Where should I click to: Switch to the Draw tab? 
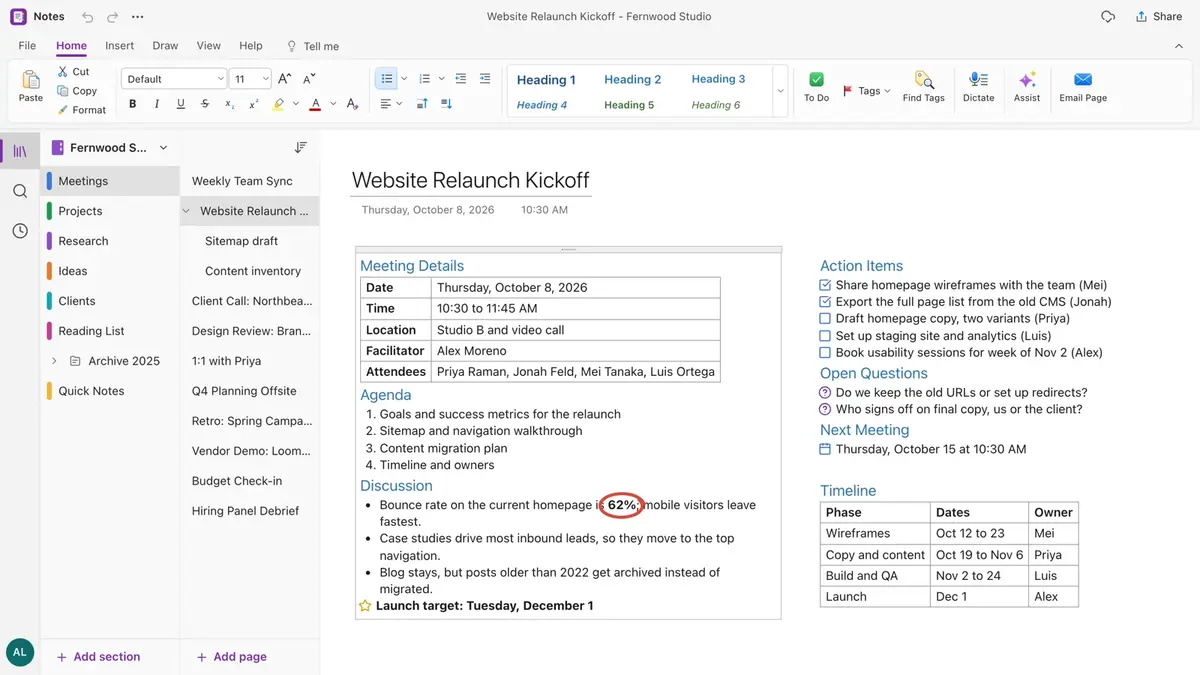point(165,46)
